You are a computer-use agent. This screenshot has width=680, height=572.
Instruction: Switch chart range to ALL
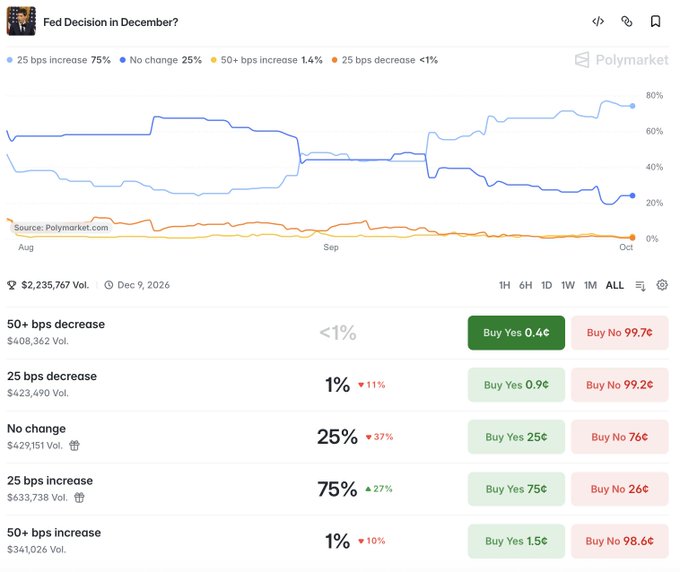[x=615, y=285]
